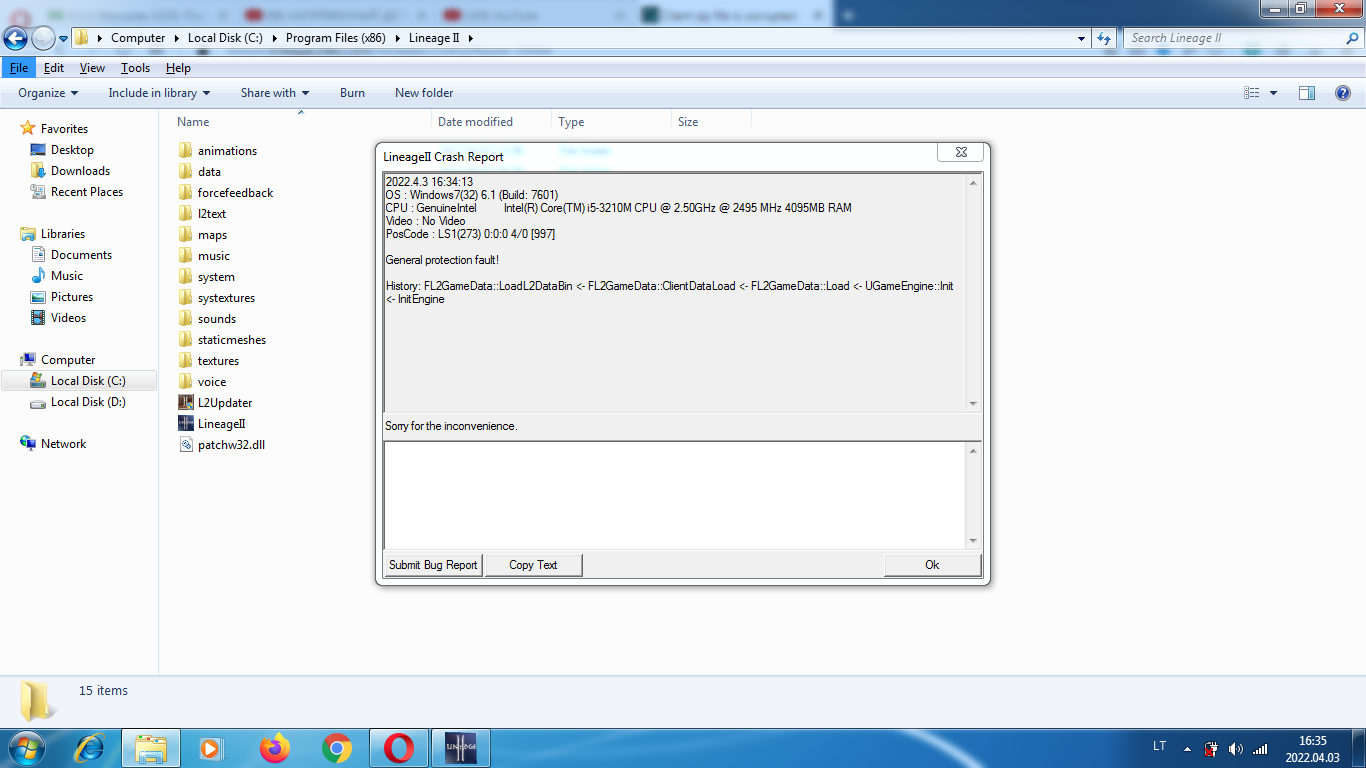1366x768 pixels.
Task: Open the Include in library dropdown
Action: point(159,93)
